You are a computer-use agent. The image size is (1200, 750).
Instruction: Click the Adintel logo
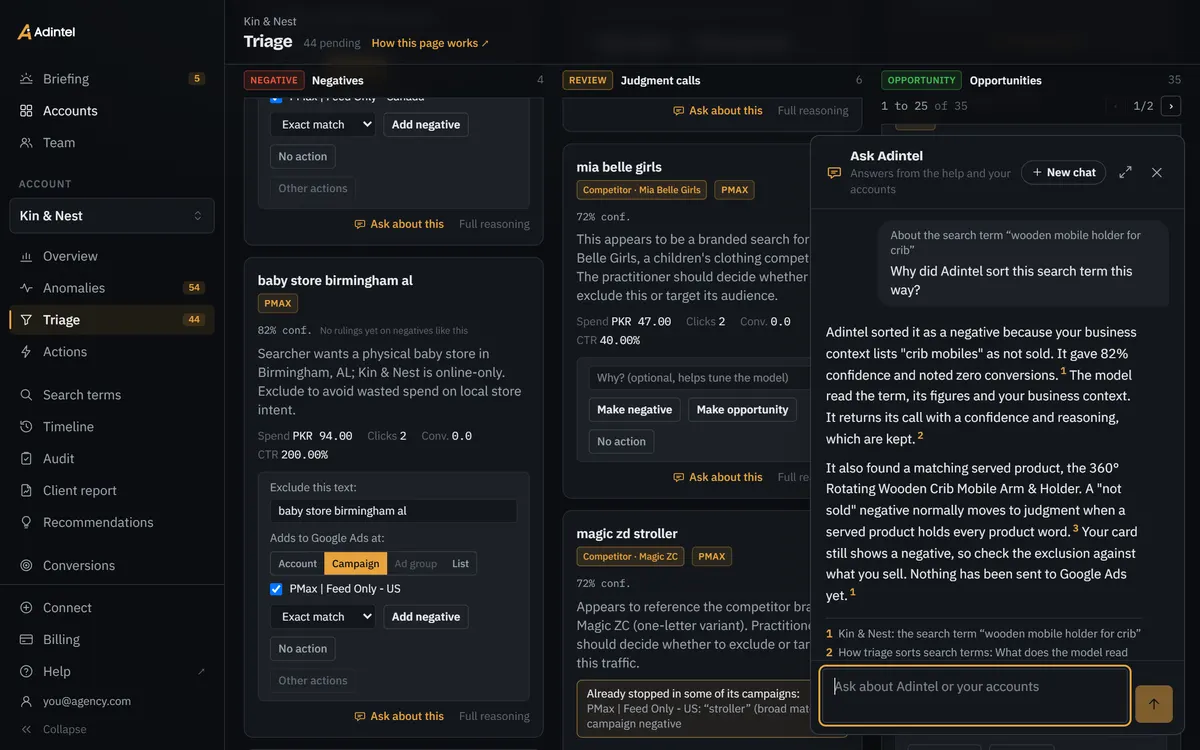tap(46, 32)
